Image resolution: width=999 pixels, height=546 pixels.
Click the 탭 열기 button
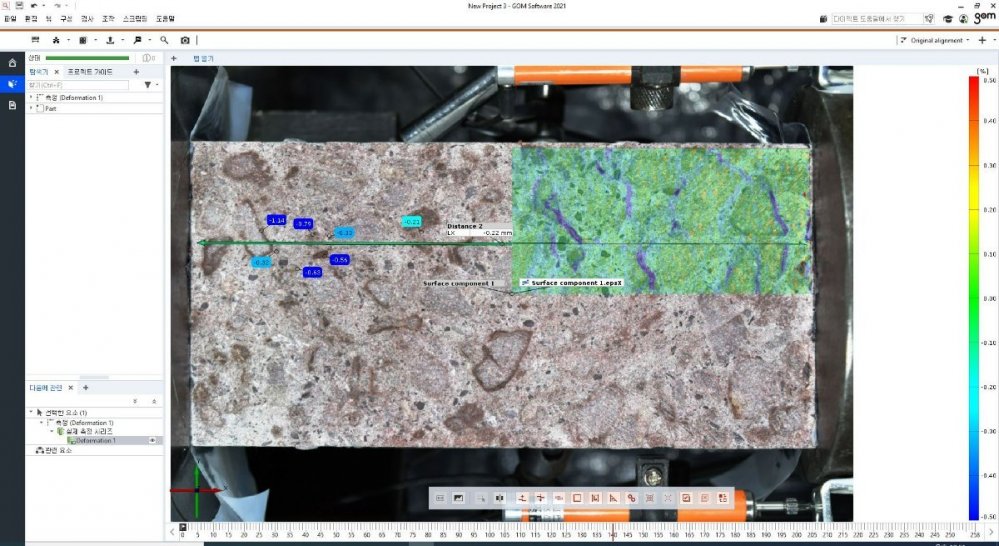[203, 59]
